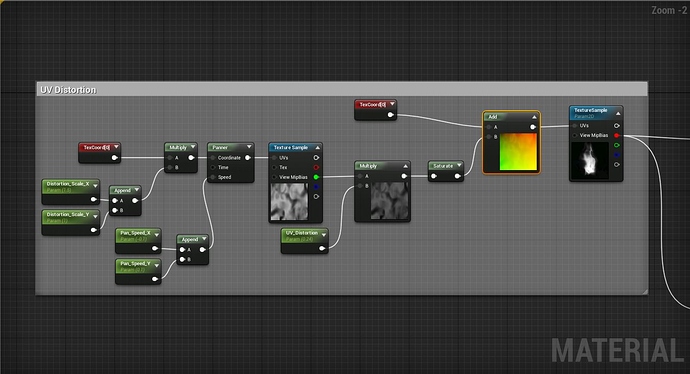Click the output pin of UV_Distortion parameter
690x374 pixels.
point(322,249)
